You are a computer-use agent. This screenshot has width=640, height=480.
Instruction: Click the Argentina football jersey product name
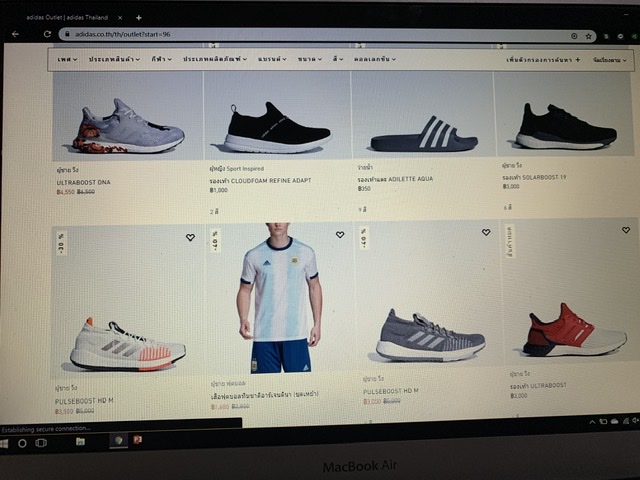264,395
